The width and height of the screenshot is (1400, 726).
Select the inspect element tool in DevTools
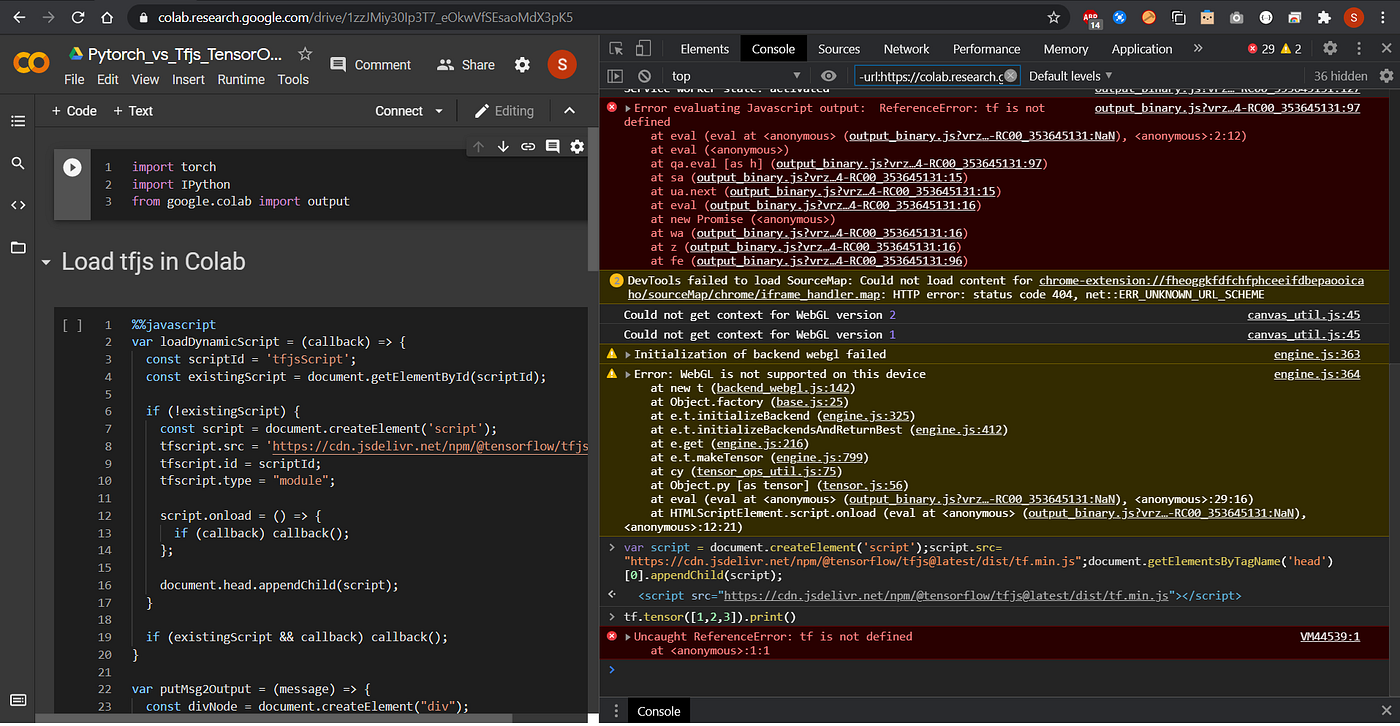coord(617,48)
